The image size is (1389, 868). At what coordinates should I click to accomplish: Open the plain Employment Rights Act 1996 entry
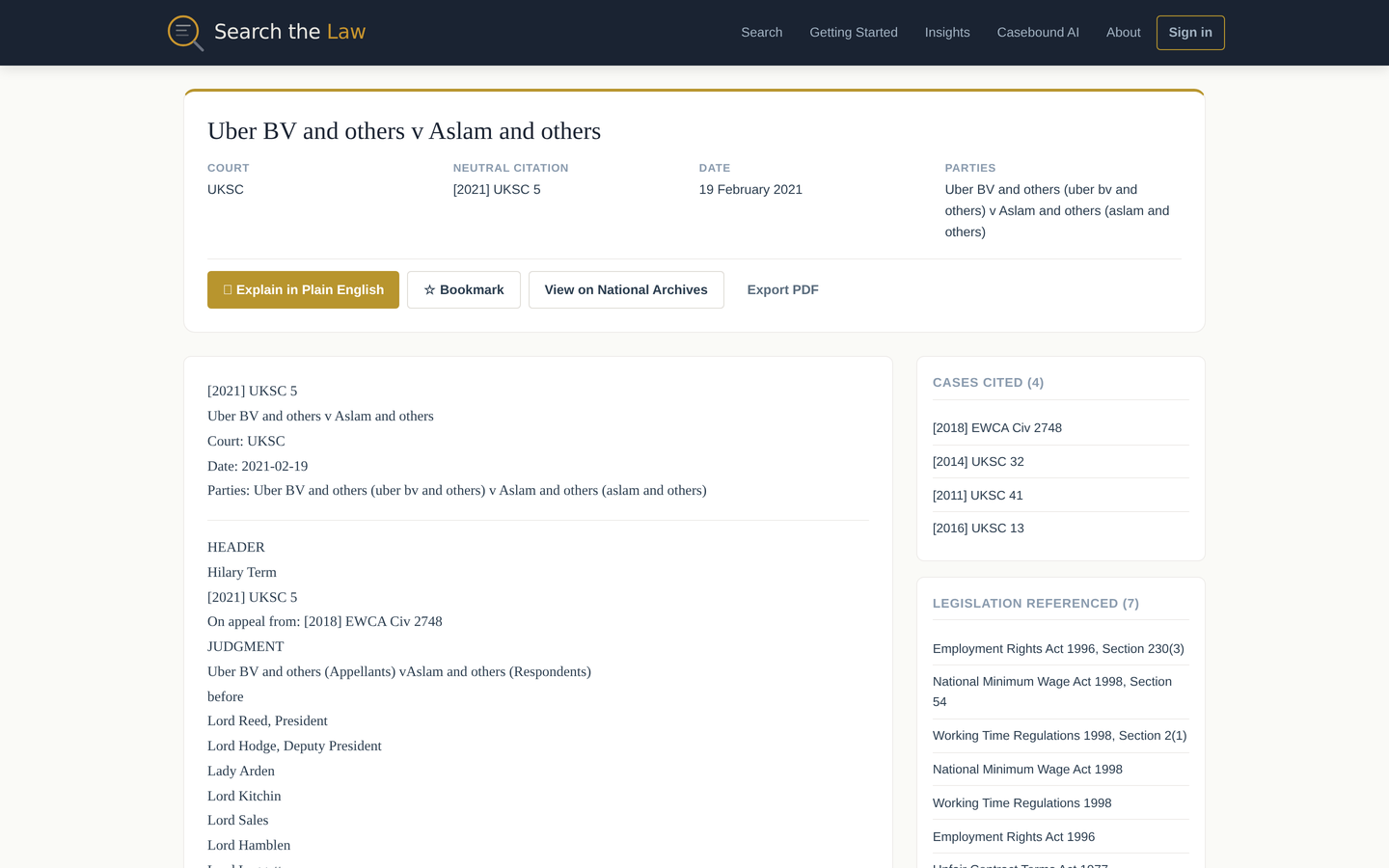click(x=1013, y=837)
